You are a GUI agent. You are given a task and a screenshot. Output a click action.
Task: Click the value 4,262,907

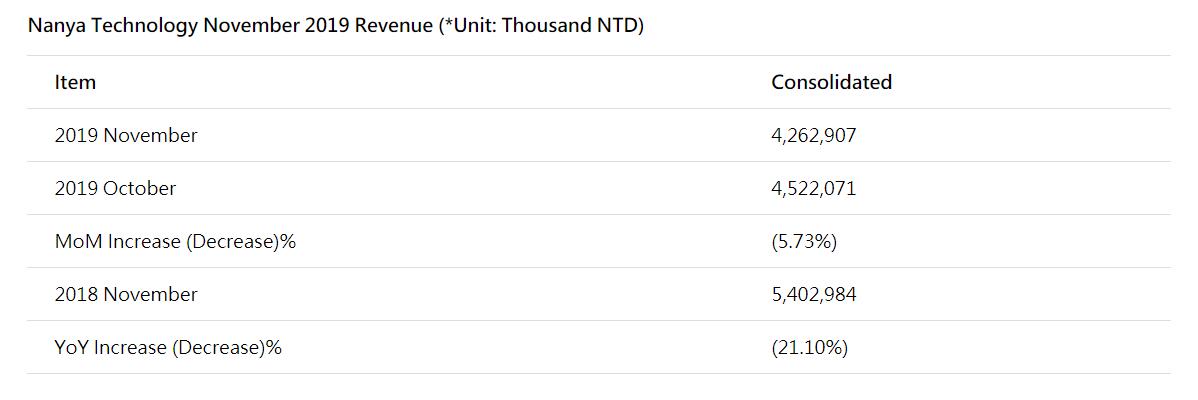(814, 136)
